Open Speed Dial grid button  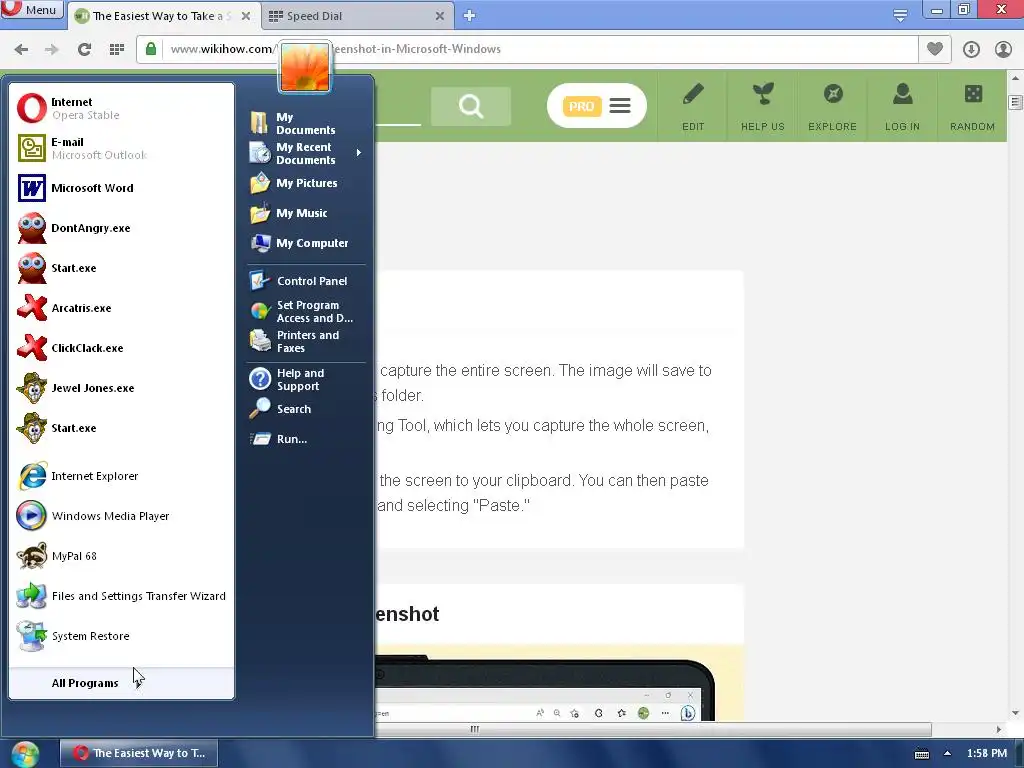click(117, 49)
